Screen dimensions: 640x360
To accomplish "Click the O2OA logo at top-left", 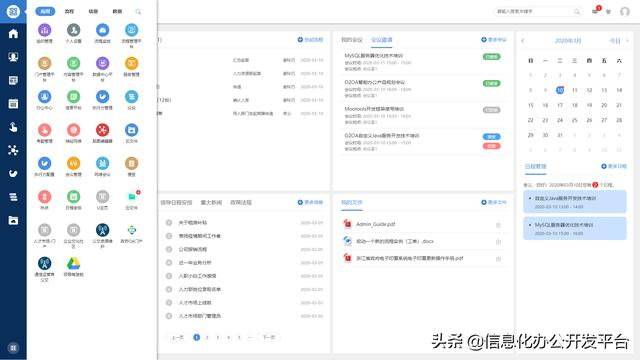I will pos(13,11).
